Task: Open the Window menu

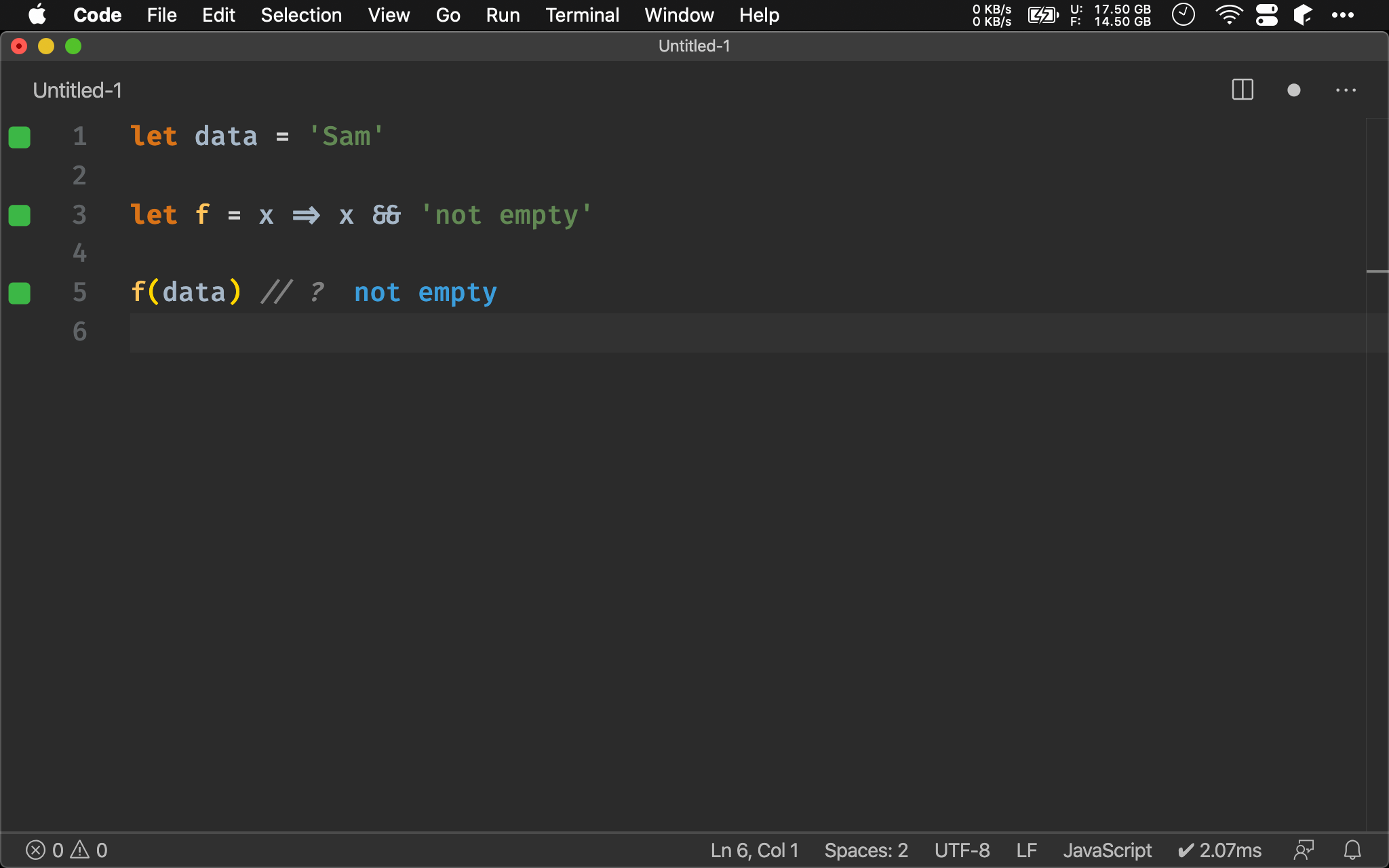Action: (x=680, y=14)
